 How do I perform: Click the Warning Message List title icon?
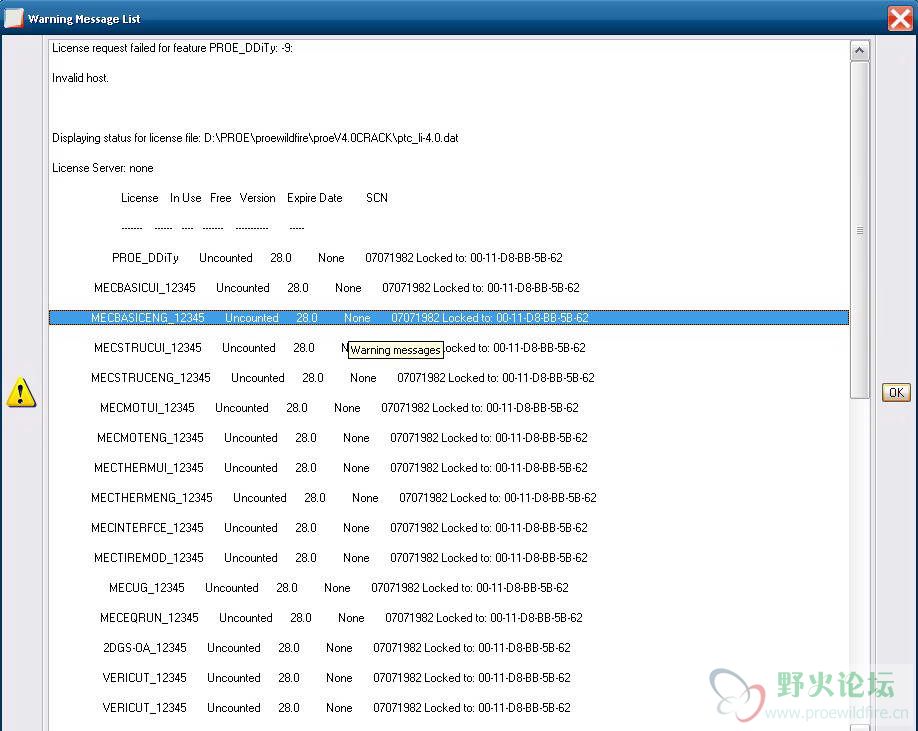pyautogui.click(x=13, y=18)
